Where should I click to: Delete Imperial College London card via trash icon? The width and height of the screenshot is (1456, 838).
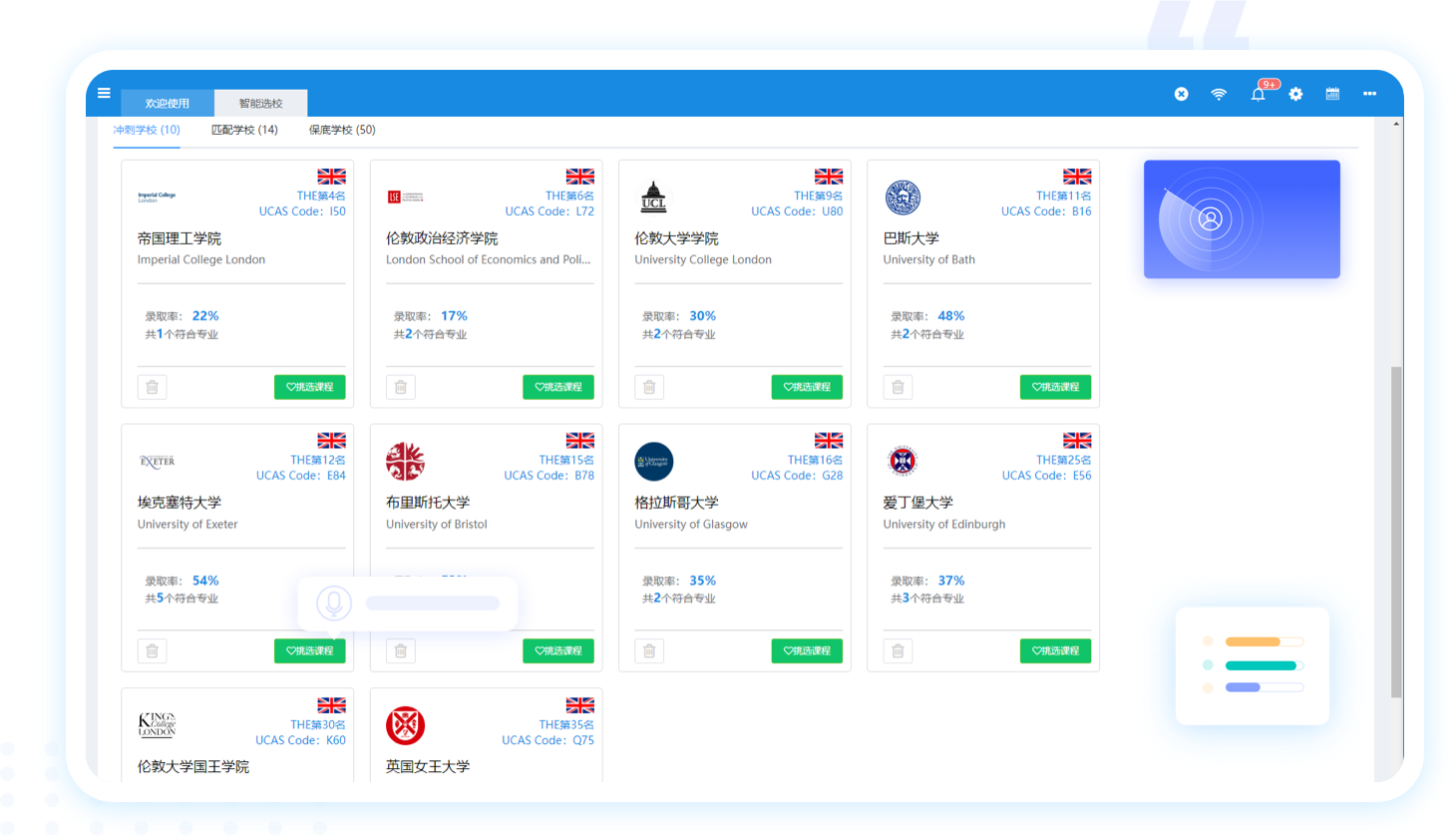coord(152,387)
